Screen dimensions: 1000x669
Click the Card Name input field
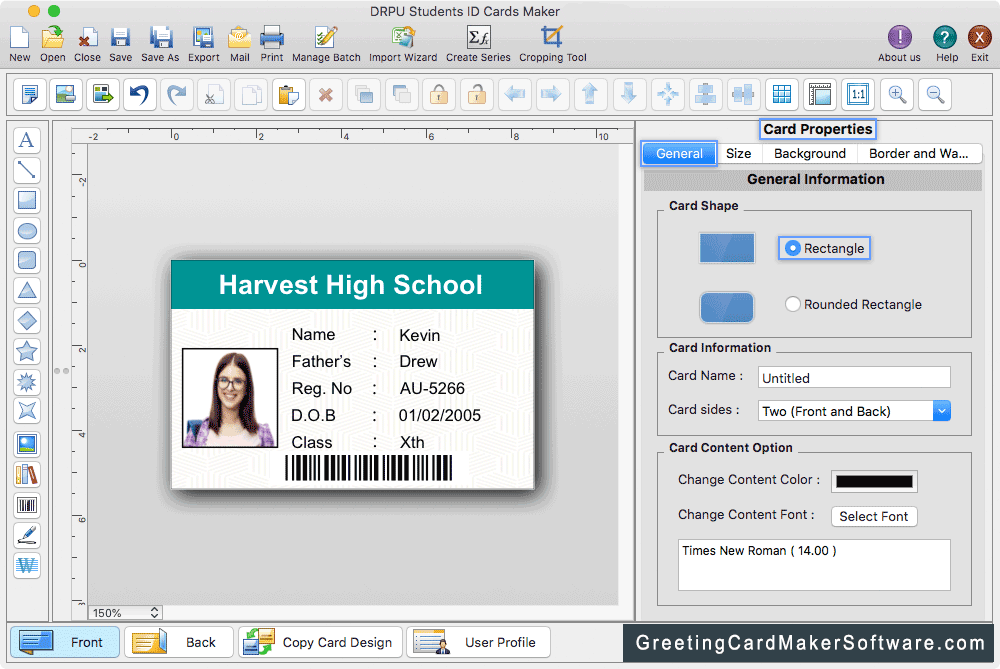(854, 378)
